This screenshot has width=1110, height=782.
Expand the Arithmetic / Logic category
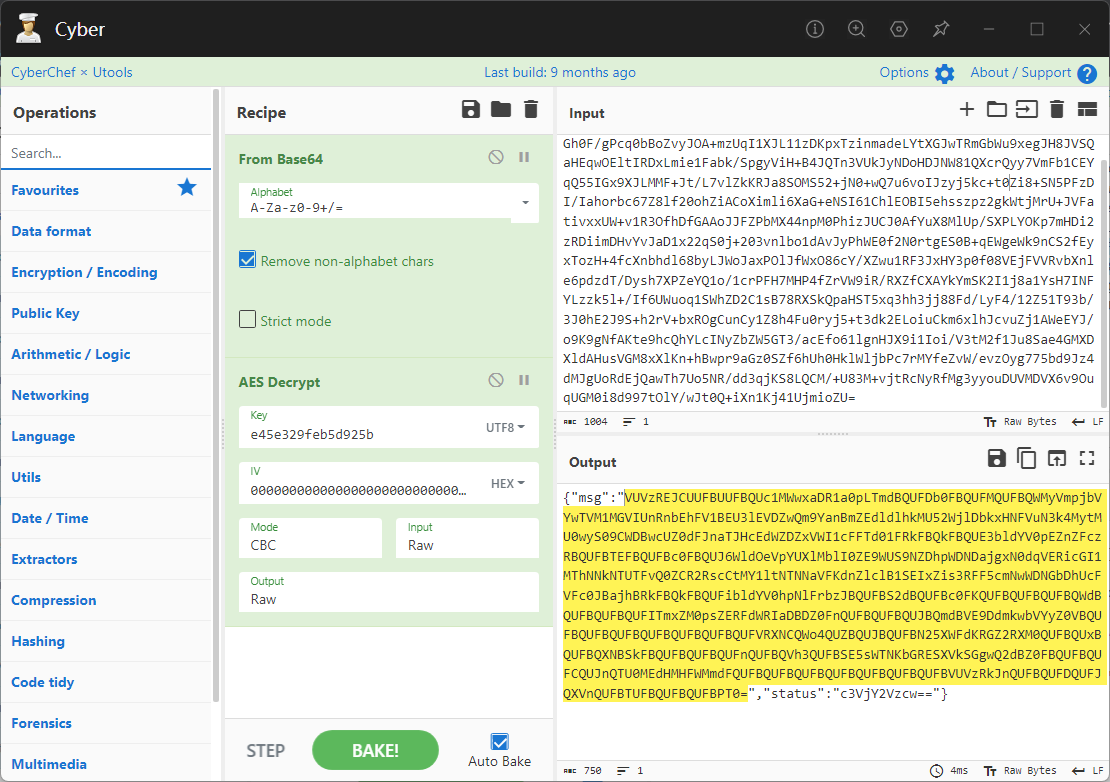coord(106,355)
